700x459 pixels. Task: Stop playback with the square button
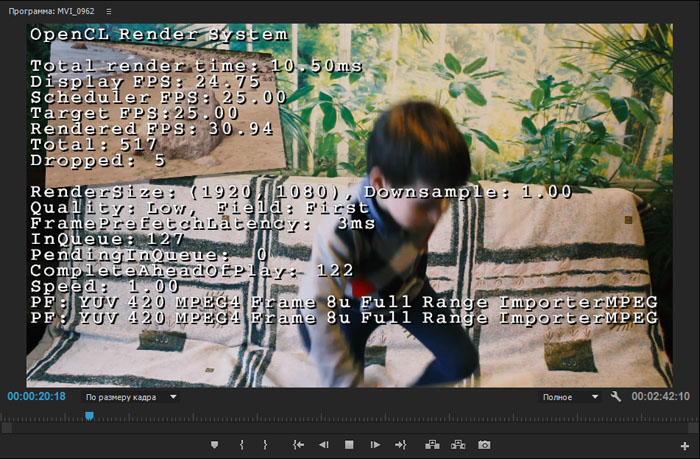click(349, 445)
